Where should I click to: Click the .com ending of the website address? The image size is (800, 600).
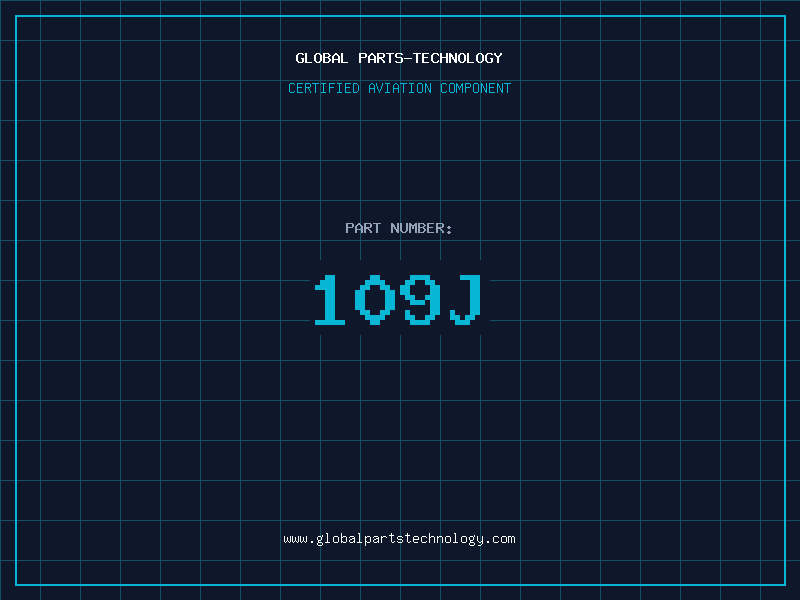coord(500,539)
